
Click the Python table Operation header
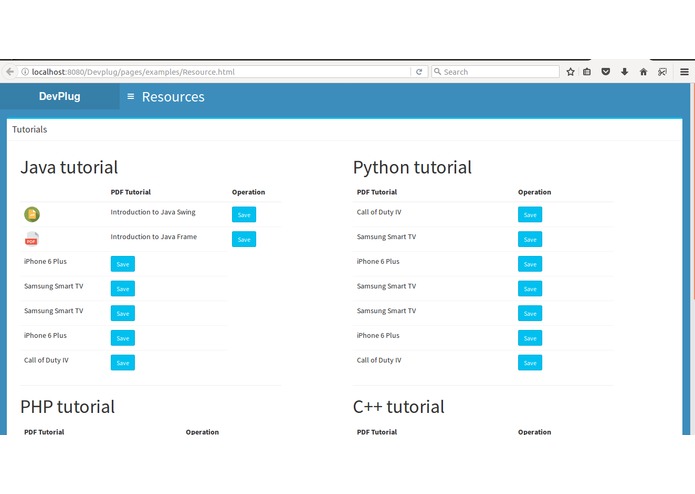point(535,192)
